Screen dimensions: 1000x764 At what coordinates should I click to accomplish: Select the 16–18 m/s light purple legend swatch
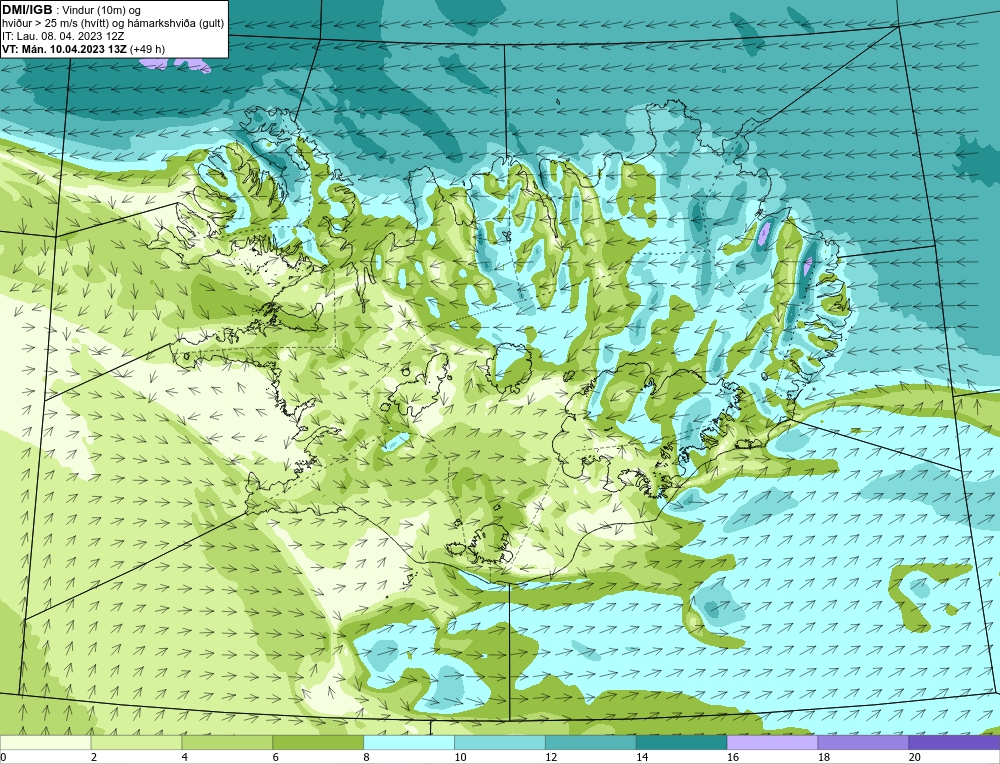coord(772,742)
